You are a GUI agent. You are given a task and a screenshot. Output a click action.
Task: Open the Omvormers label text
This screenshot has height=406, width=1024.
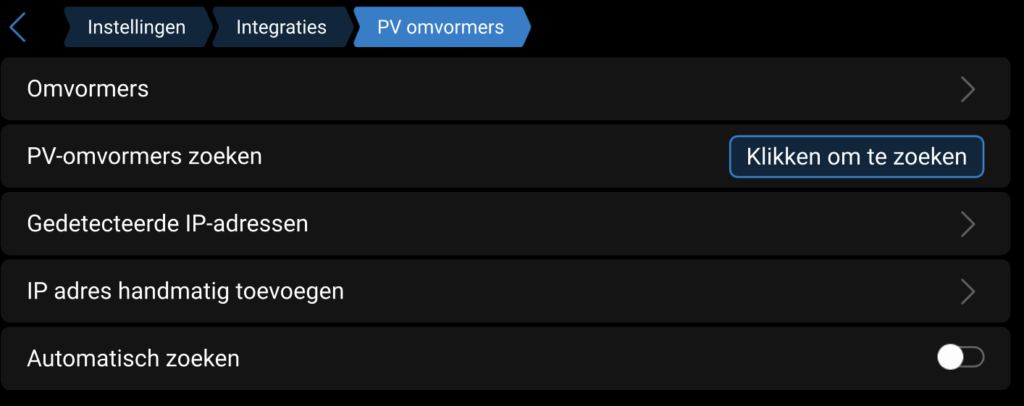pos(88,89)
